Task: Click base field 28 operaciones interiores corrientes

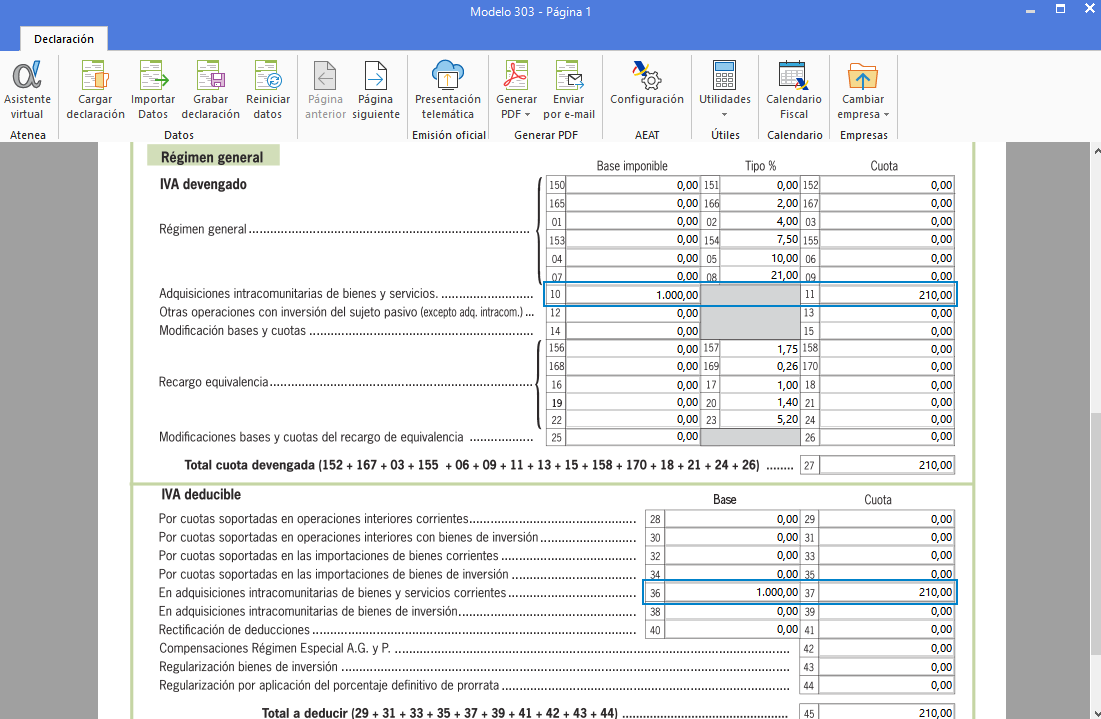Action: [x=732, y=520]
